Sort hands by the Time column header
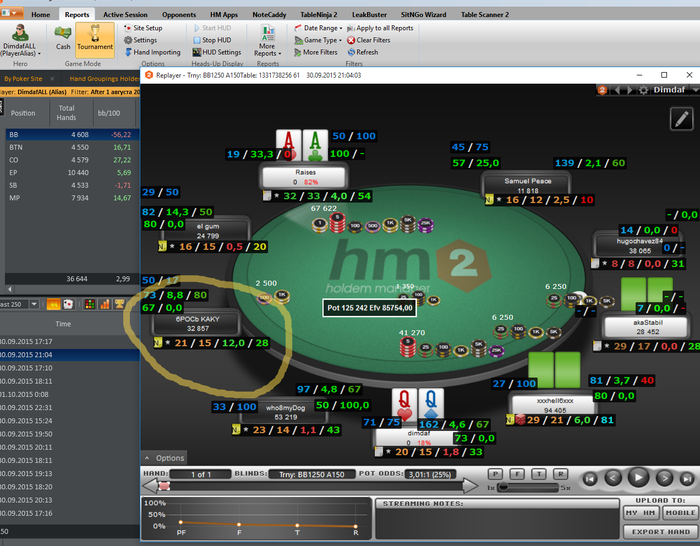This screenshot has width=700, height=546. pos(63,324)
